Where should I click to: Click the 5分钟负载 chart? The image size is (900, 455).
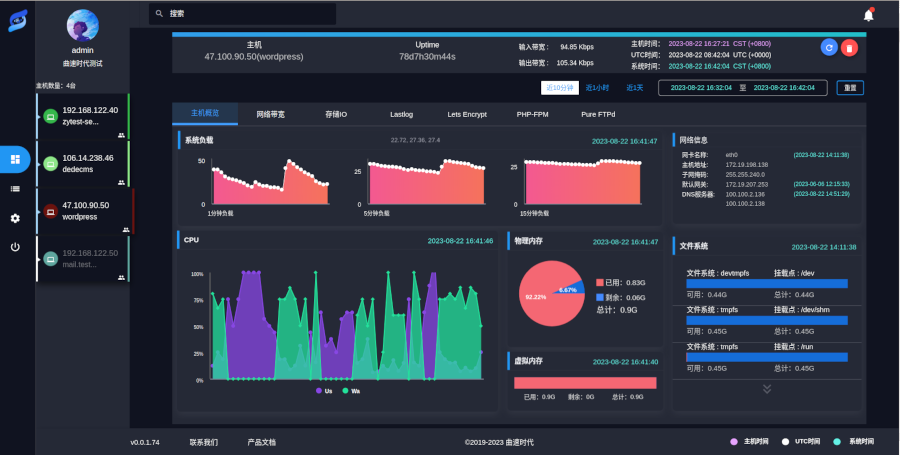(426, 182)
